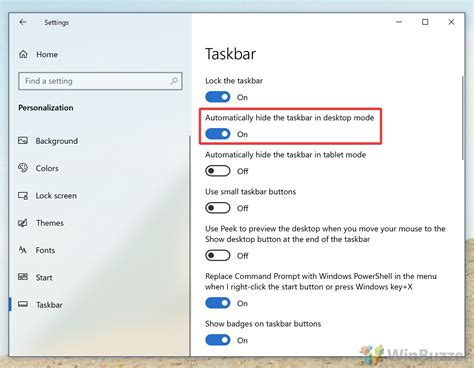Select Start in the sidebar

pyautogui.click(x=44, y=278)
